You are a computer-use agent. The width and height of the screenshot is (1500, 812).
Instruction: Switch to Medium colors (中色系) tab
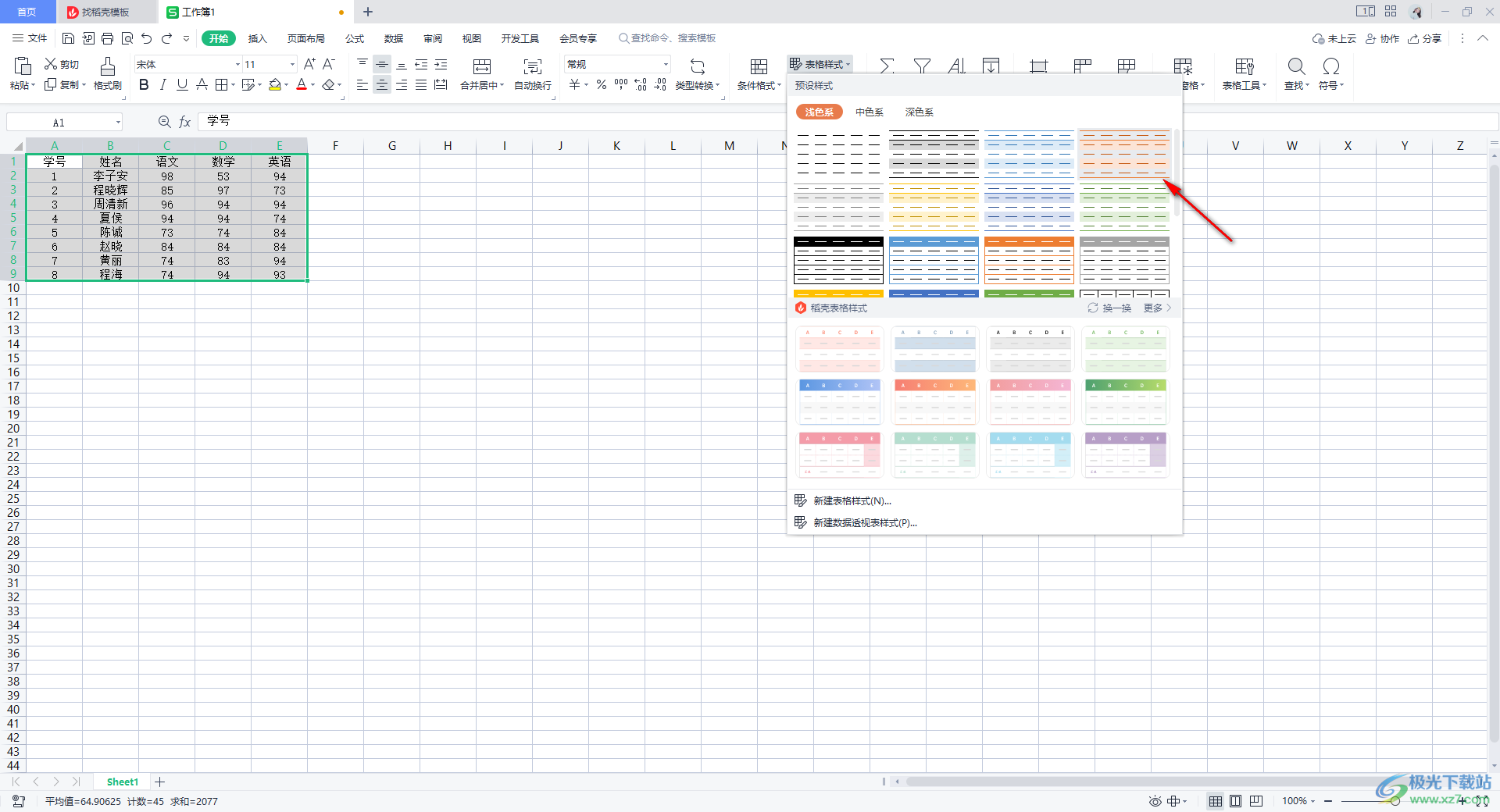point(869,112)
